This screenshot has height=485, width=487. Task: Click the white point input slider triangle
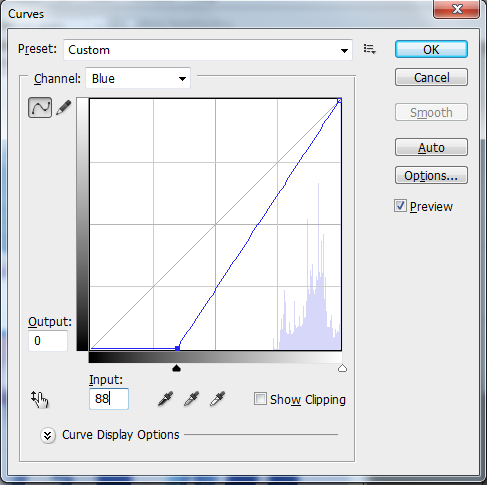click(x=342, y=368)
